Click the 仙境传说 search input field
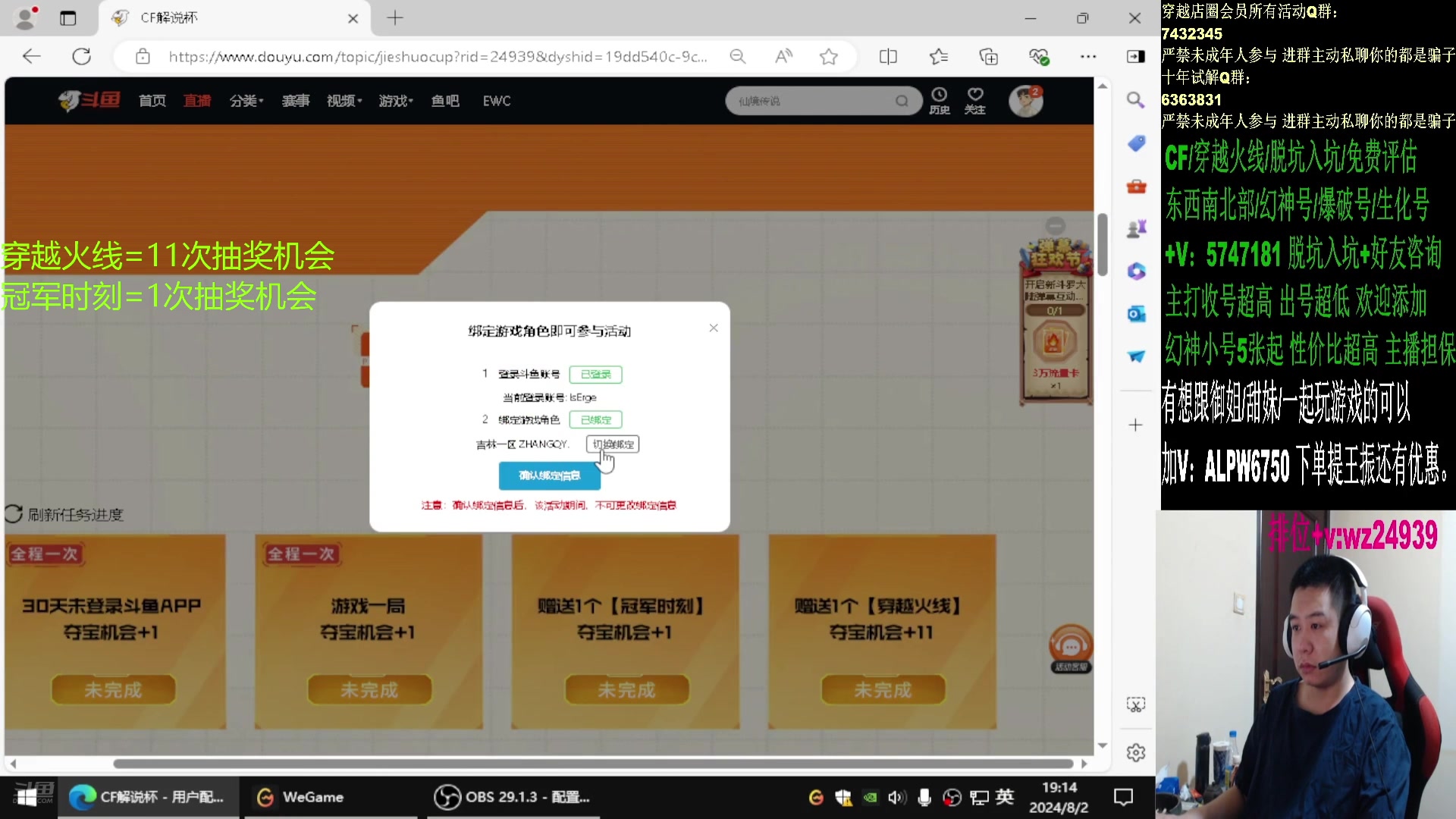Viewport: 1456px width, 819px height. coord(804,100)
